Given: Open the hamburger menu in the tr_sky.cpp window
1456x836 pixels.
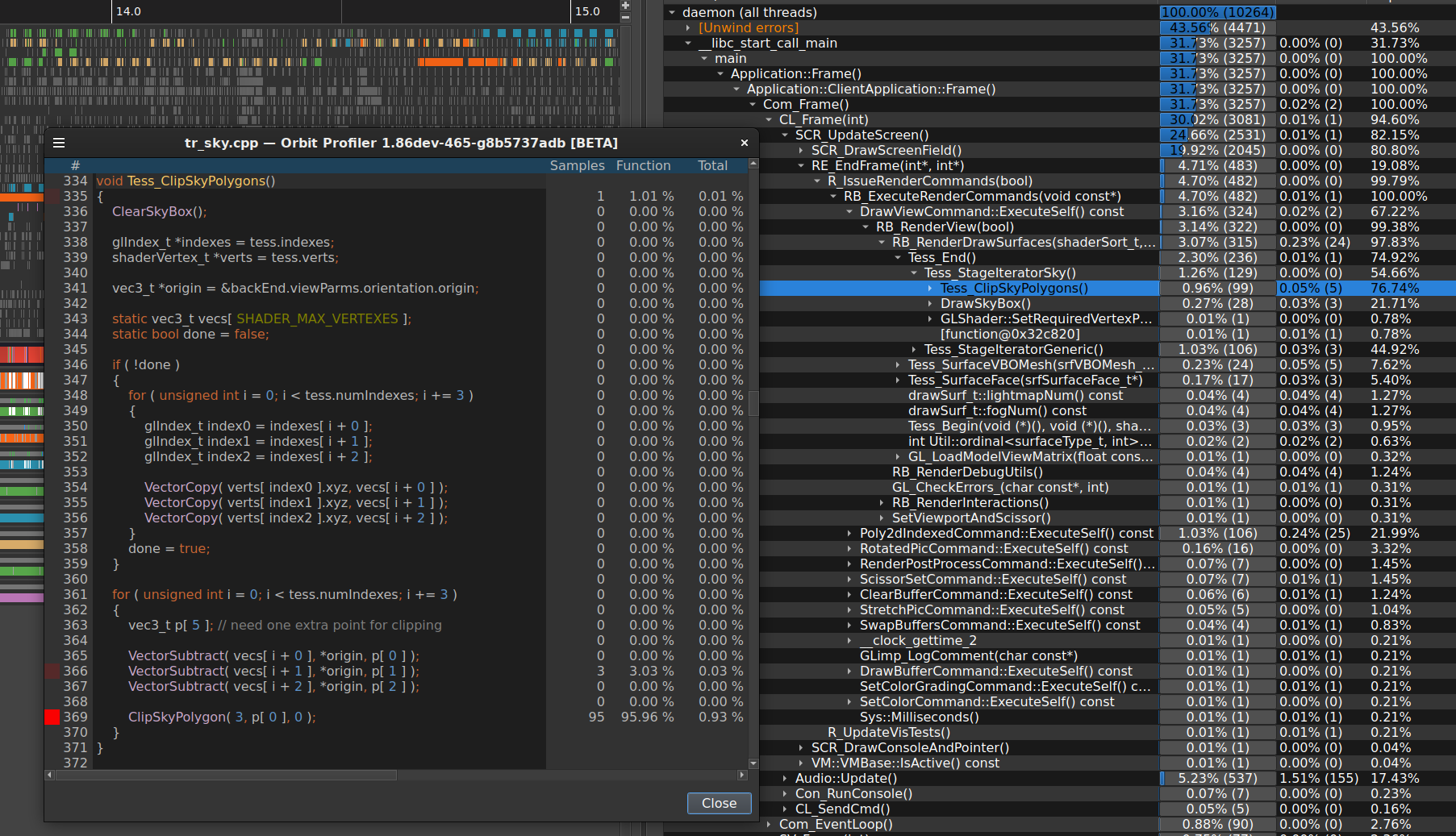Looking at the screenshot, I should click(59, 143).
